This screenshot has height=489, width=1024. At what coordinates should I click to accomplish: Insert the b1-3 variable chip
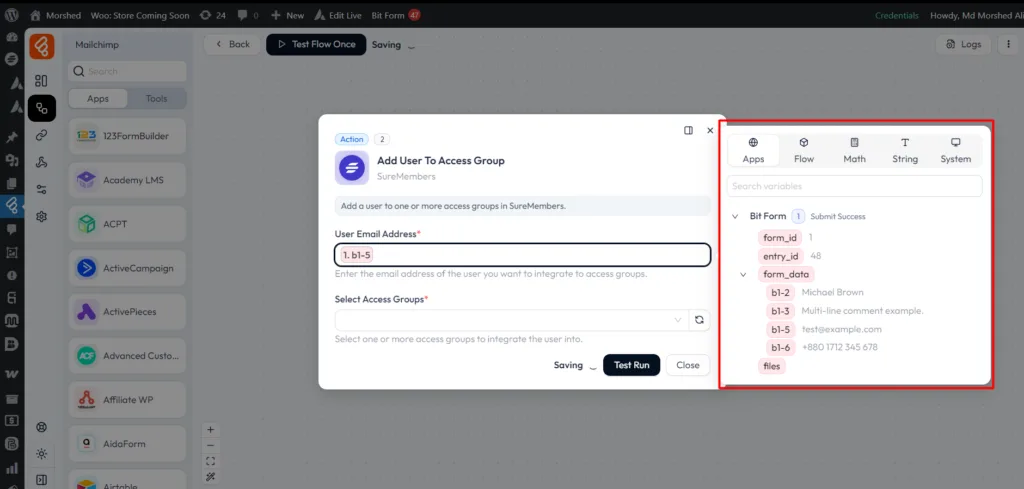780,311
